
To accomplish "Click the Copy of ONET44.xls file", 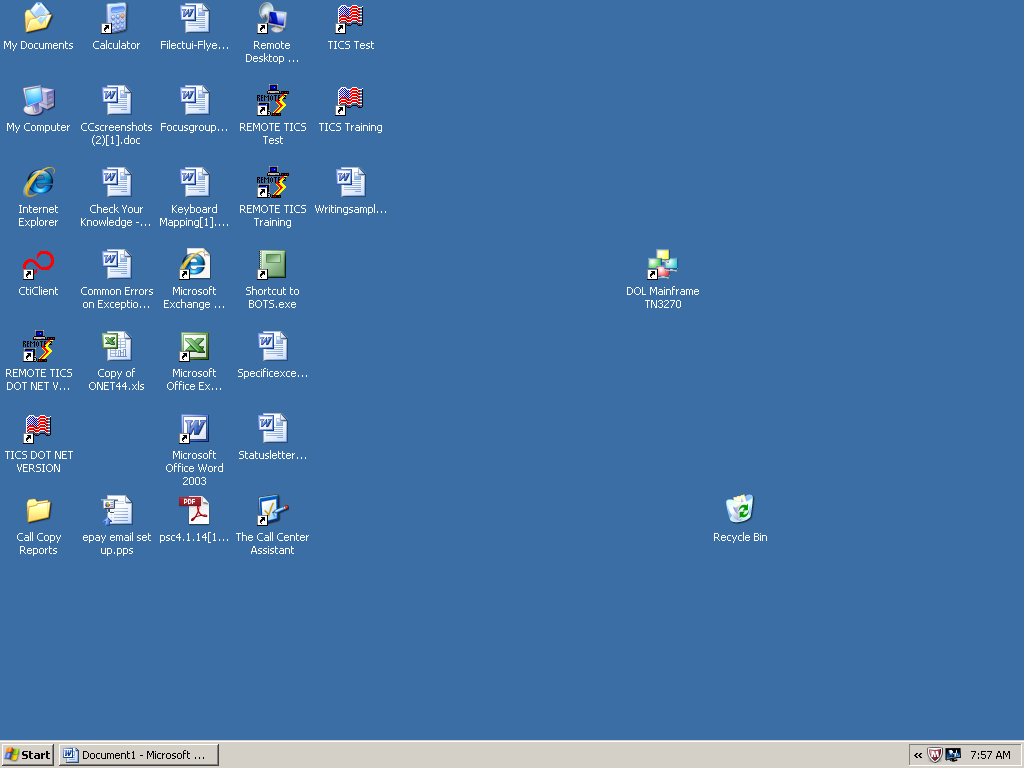I will tap(116, 347).
